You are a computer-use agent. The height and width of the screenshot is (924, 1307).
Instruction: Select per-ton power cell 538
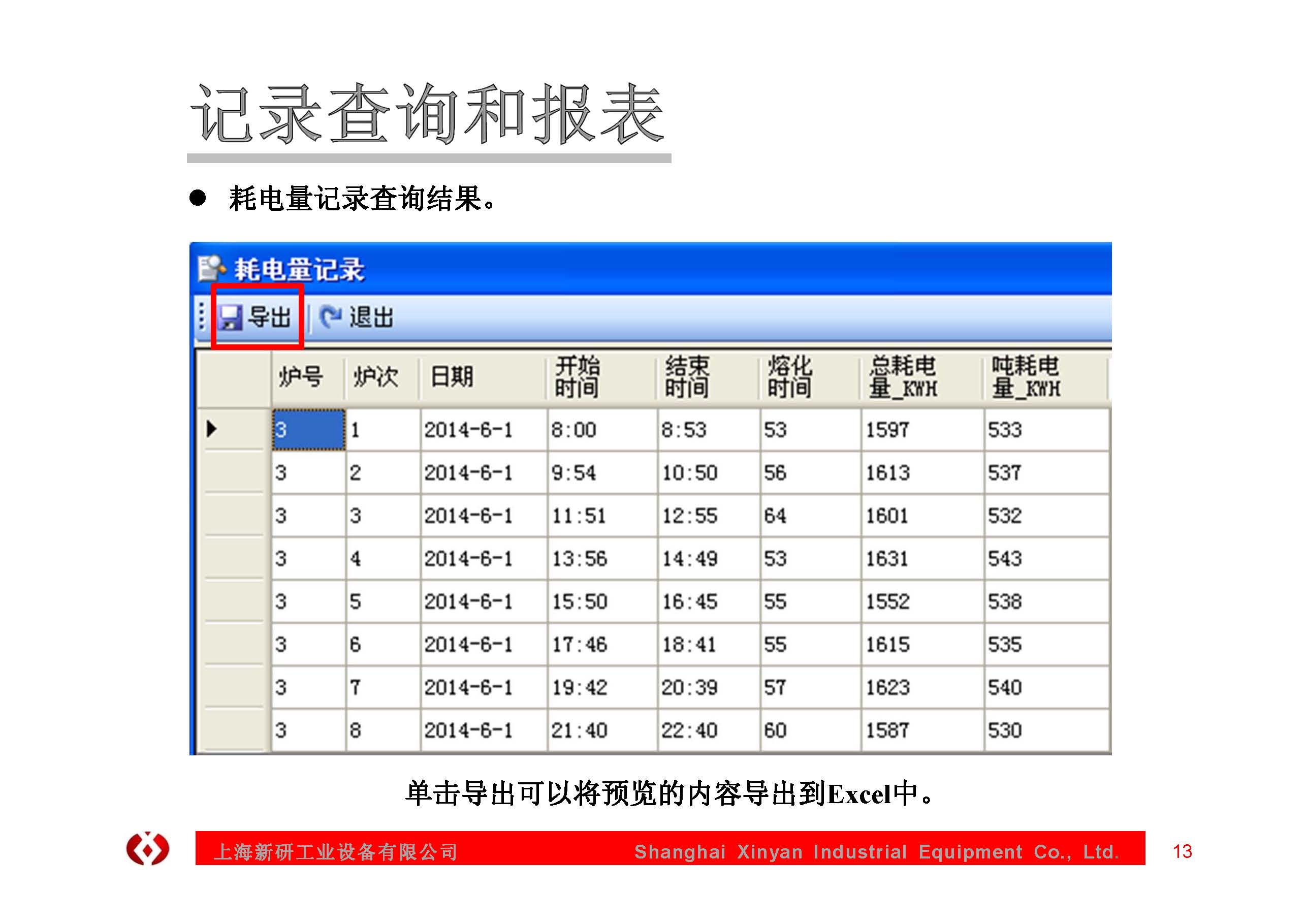coord(1047,602)
